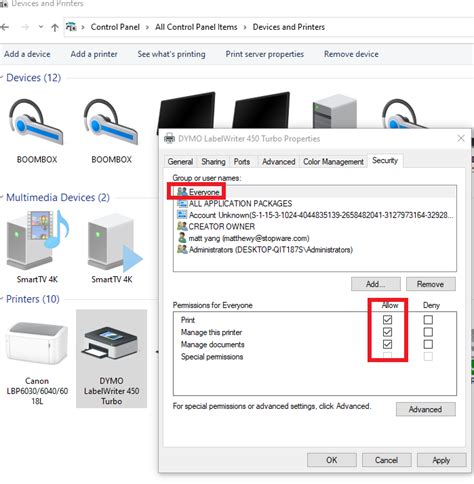Click the Control Panel address bar icon
Screen dimensions: 474x484
[71, 27]
